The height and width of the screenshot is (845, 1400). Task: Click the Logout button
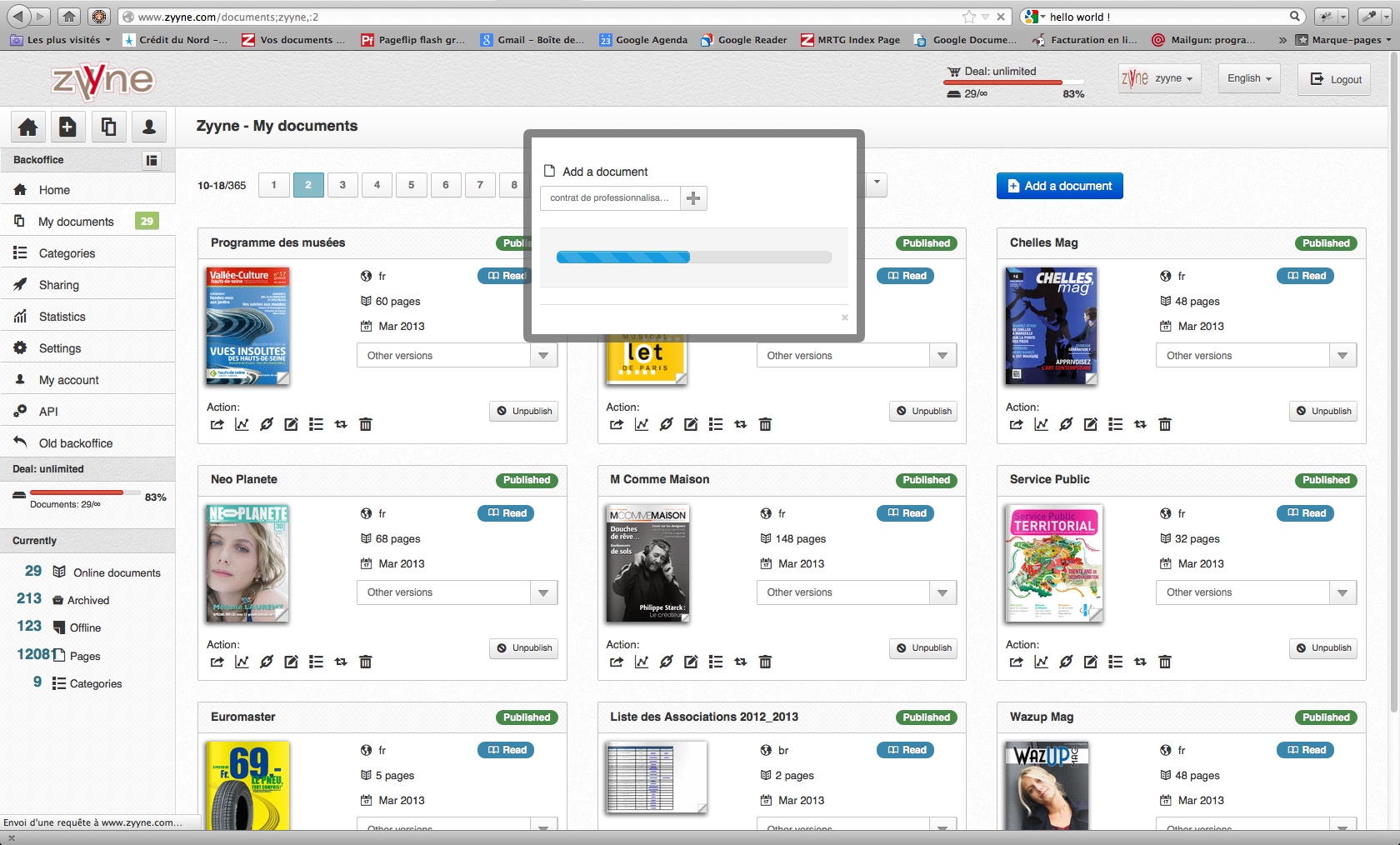click(x=1334, y=79)
